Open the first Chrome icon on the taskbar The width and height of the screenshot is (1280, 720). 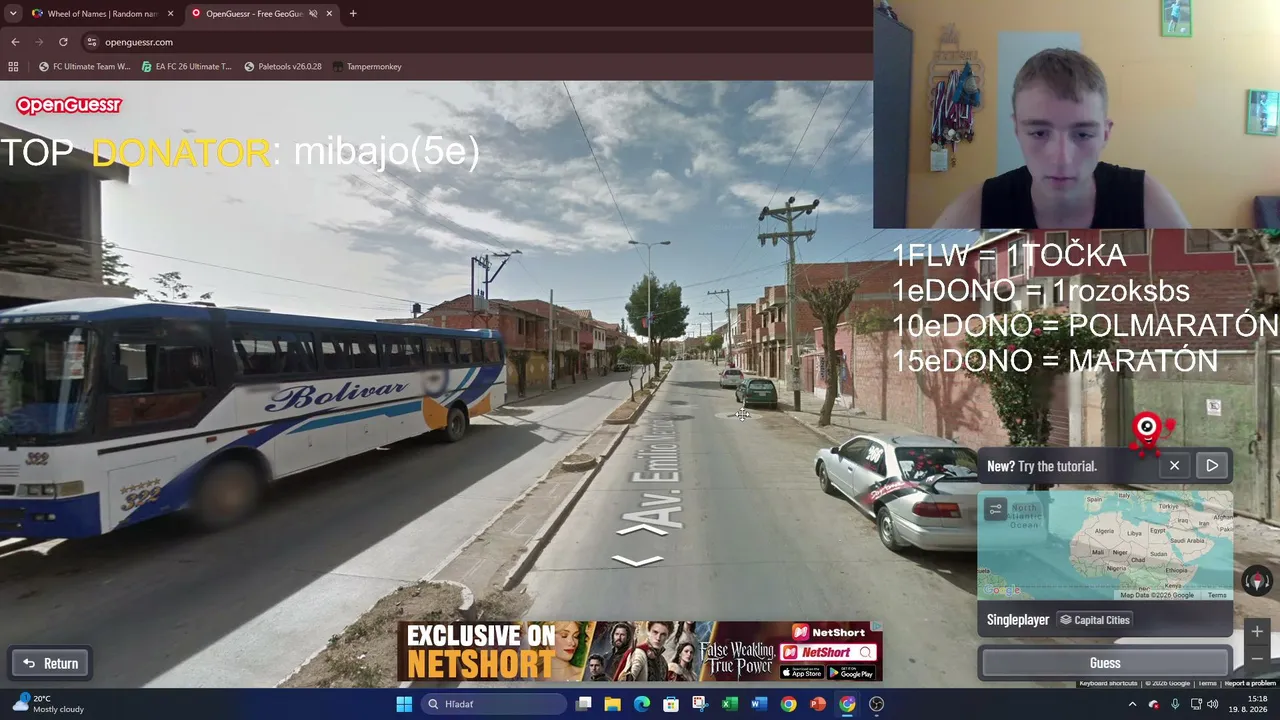pos(788,704)
